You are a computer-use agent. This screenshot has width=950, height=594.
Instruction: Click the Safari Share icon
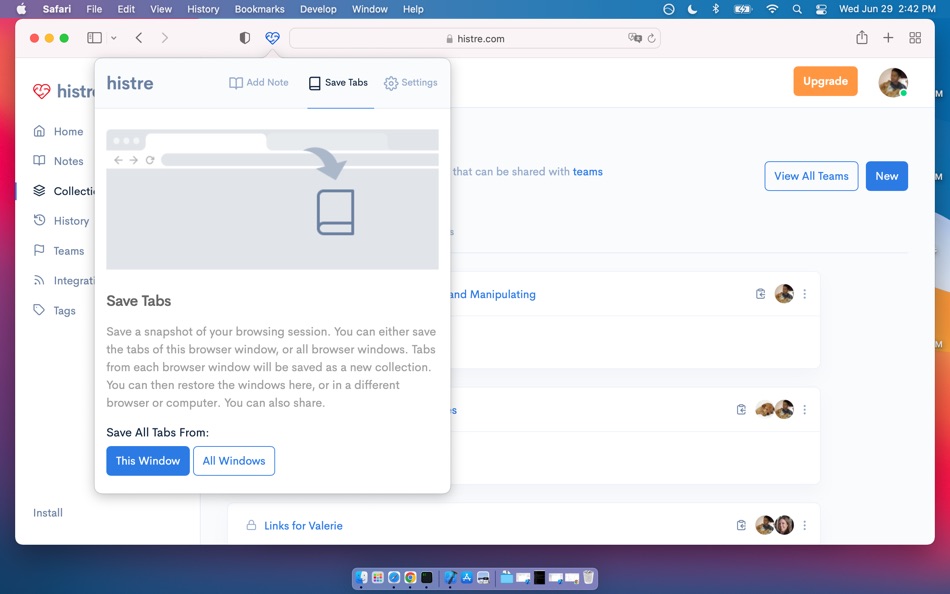(x=862, y=38)
